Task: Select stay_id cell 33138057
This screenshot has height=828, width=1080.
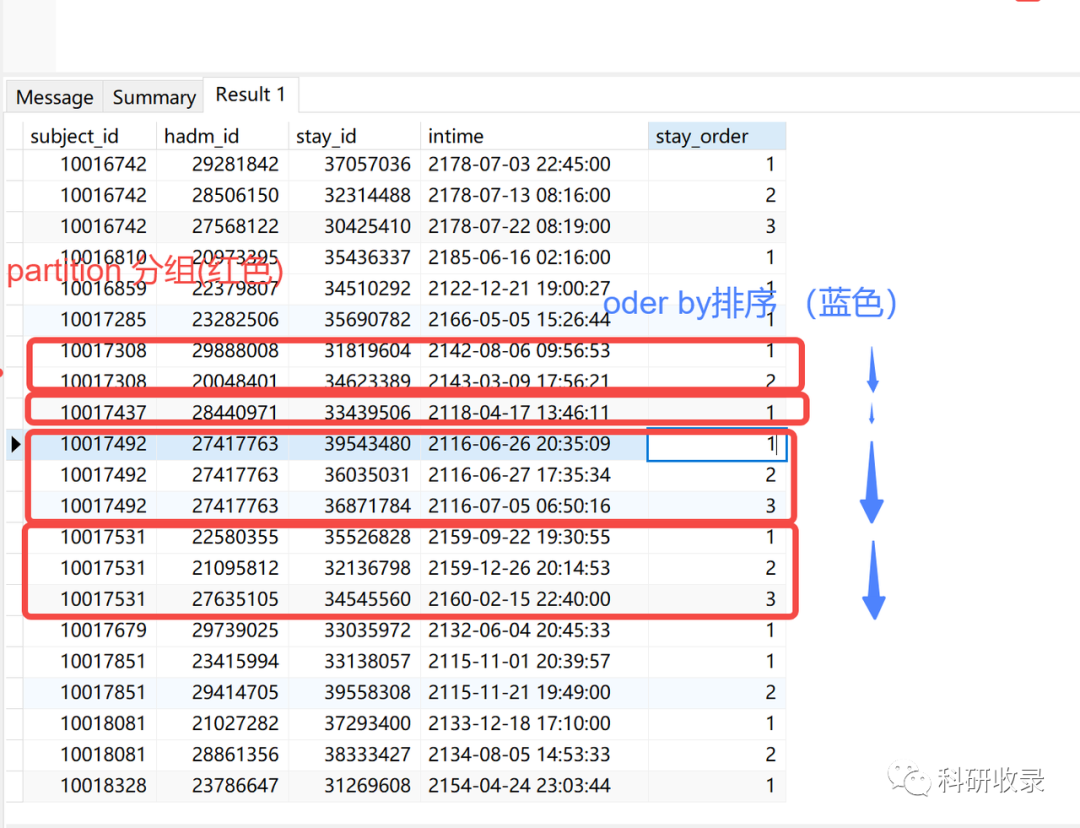Action: click(x=354, y=661)
